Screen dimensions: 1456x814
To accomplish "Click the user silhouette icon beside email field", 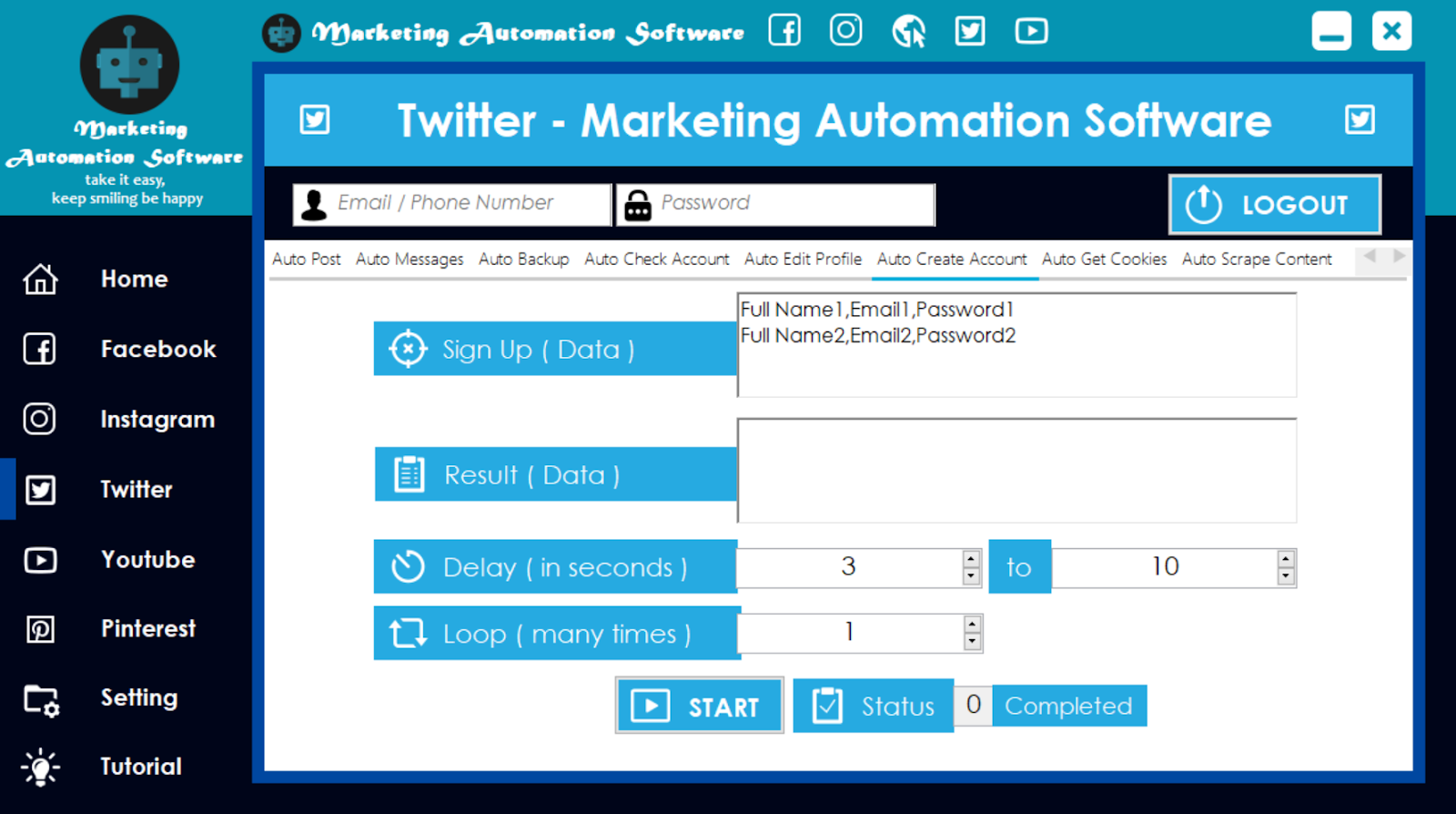I will (314, 205).
